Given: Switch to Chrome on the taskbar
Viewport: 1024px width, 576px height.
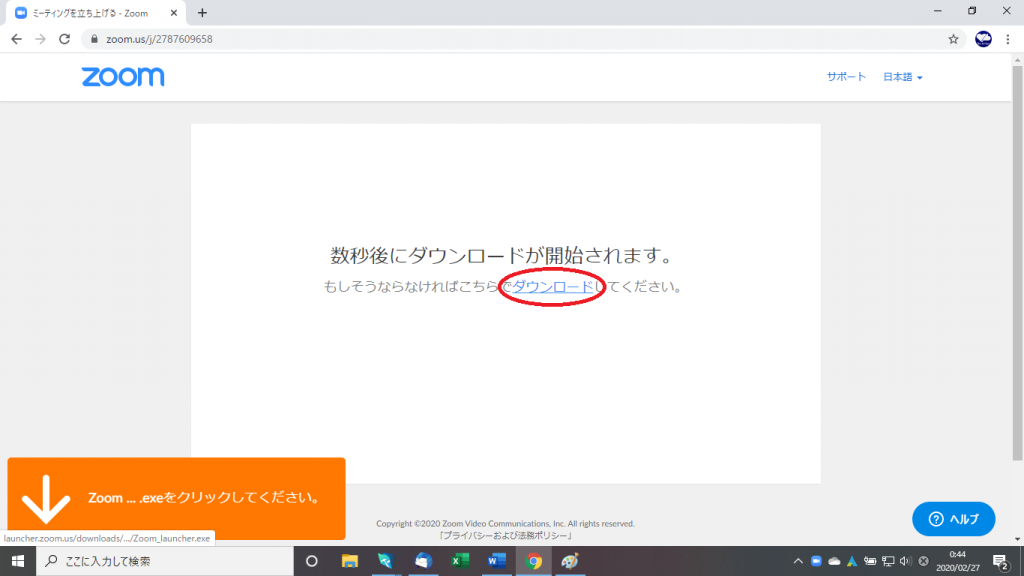Looking at the screenshot, I should 534,561.
